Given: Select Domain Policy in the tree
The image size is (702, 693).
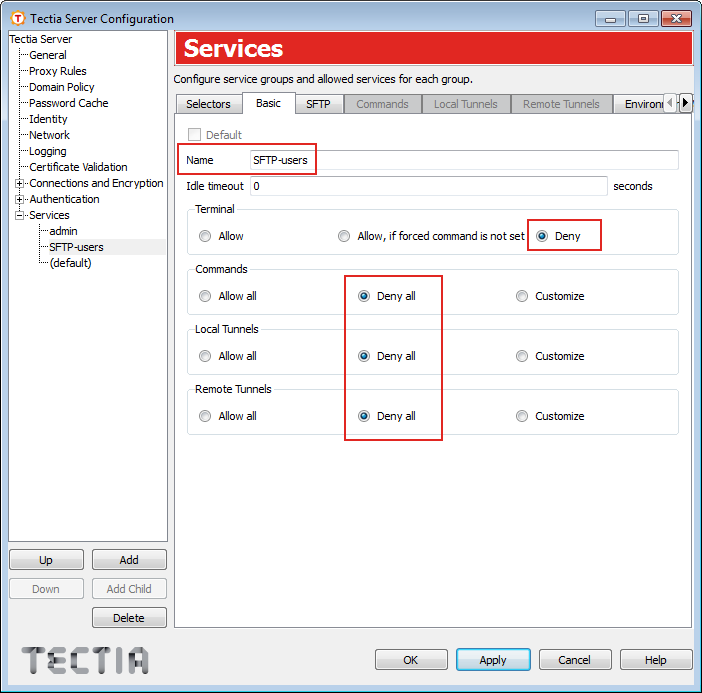Looking at the screenshot, I should (x=62, y=87).
